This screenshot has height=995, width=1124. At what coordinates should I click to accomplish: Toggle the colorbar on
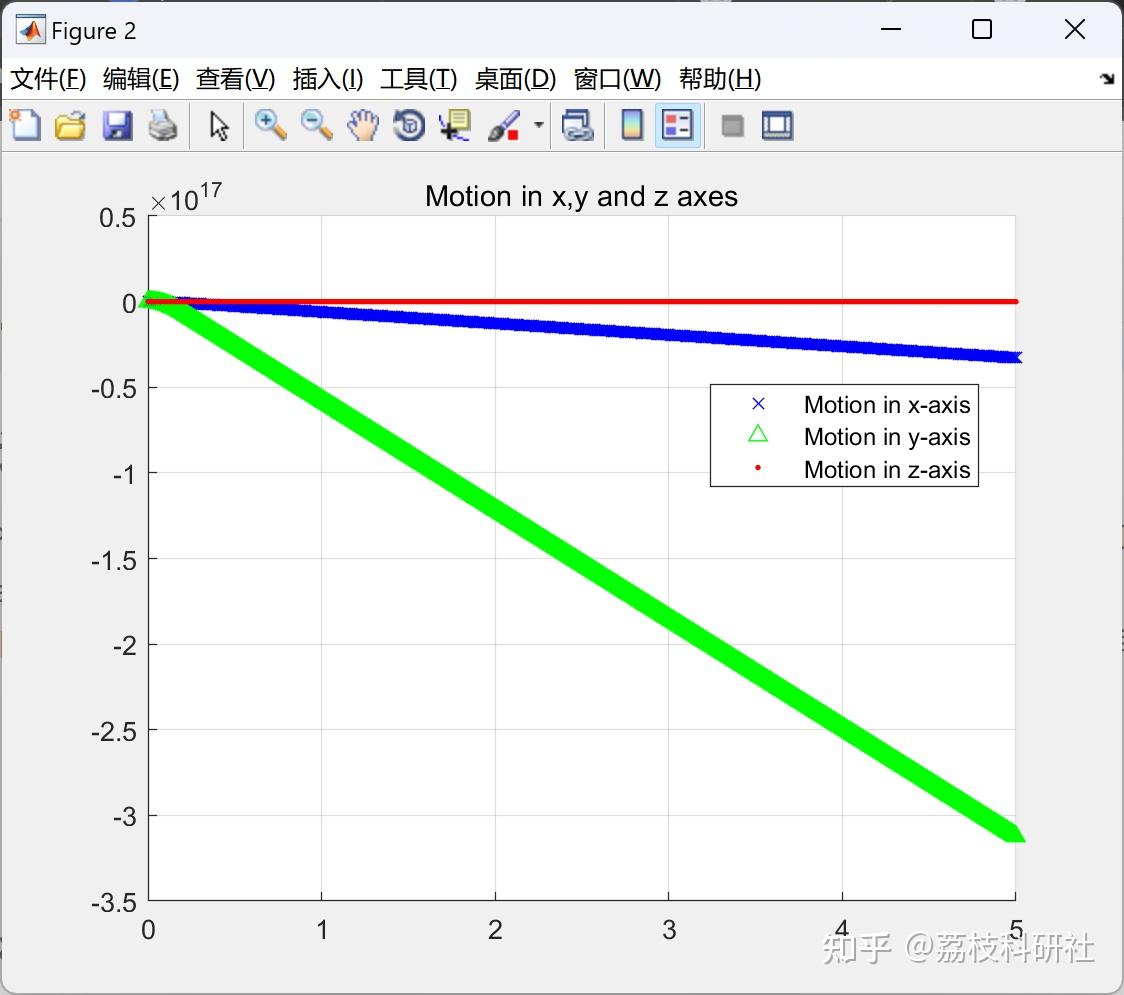(631, 126)
